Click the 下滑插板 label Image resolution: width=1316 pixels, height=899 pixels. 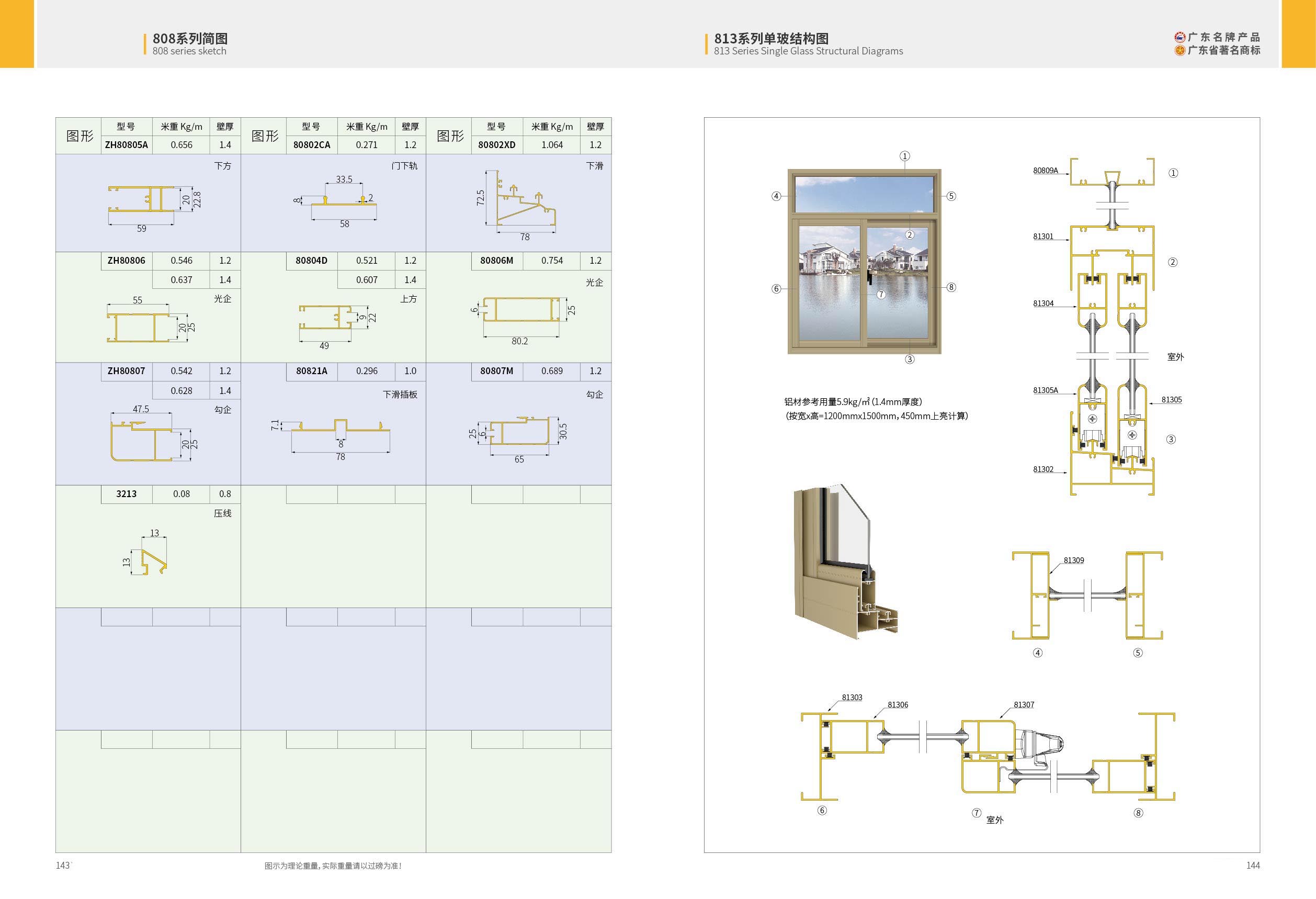400,395
